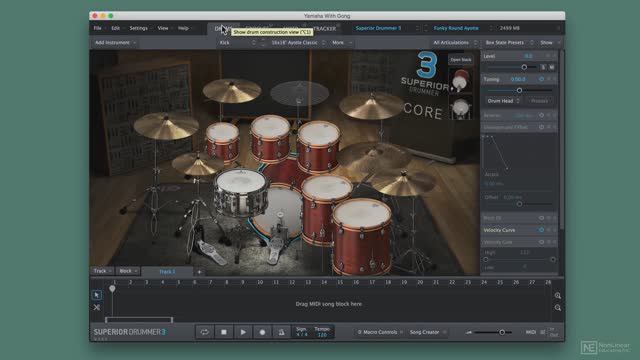Select the upper kick drum stack thumbnail

[x=461, y=80]
